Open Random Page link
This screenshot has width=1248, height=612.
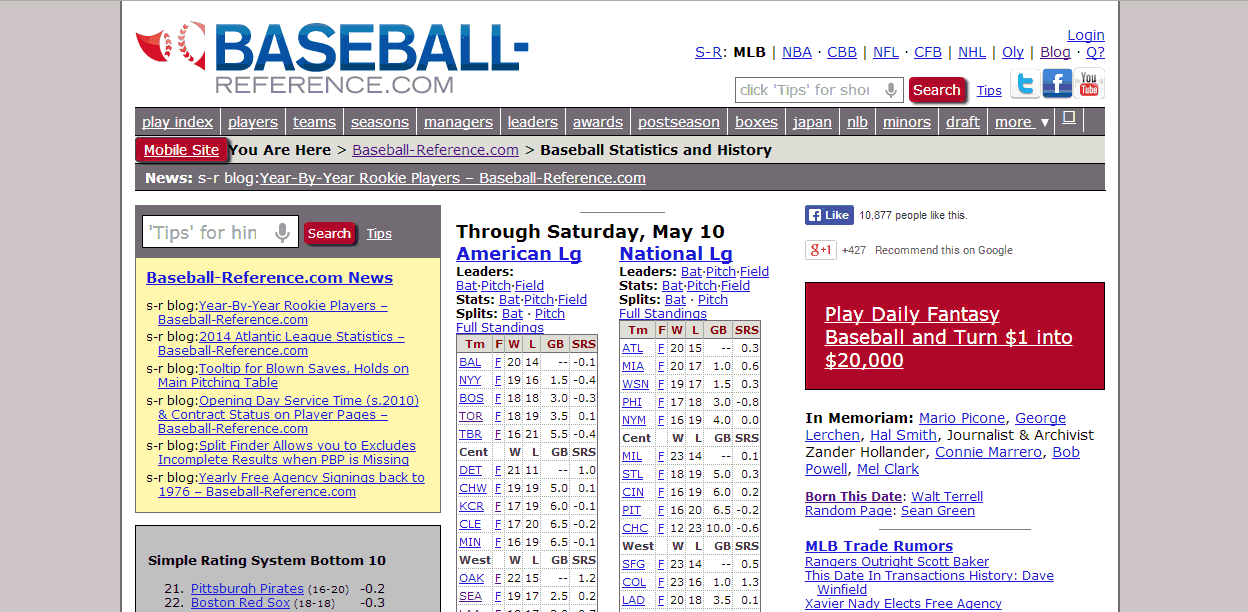(848, 511)
